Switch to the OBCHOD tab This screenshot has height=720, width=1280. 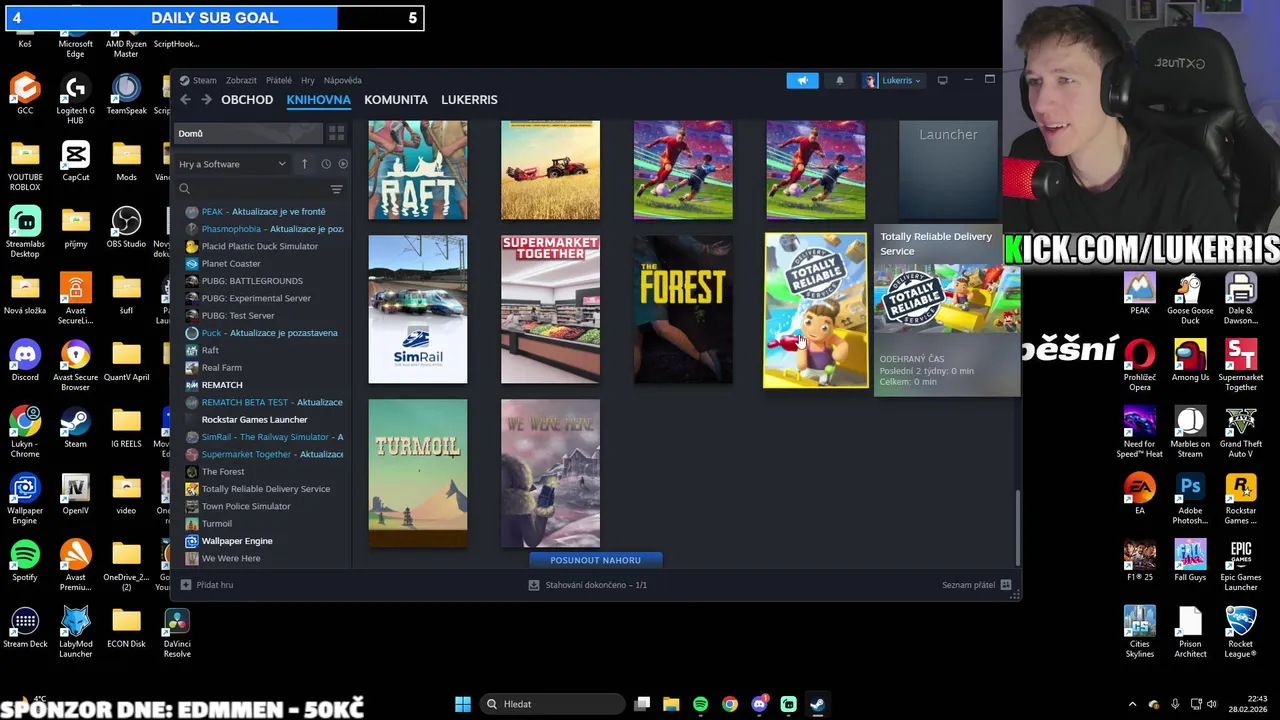247,100
